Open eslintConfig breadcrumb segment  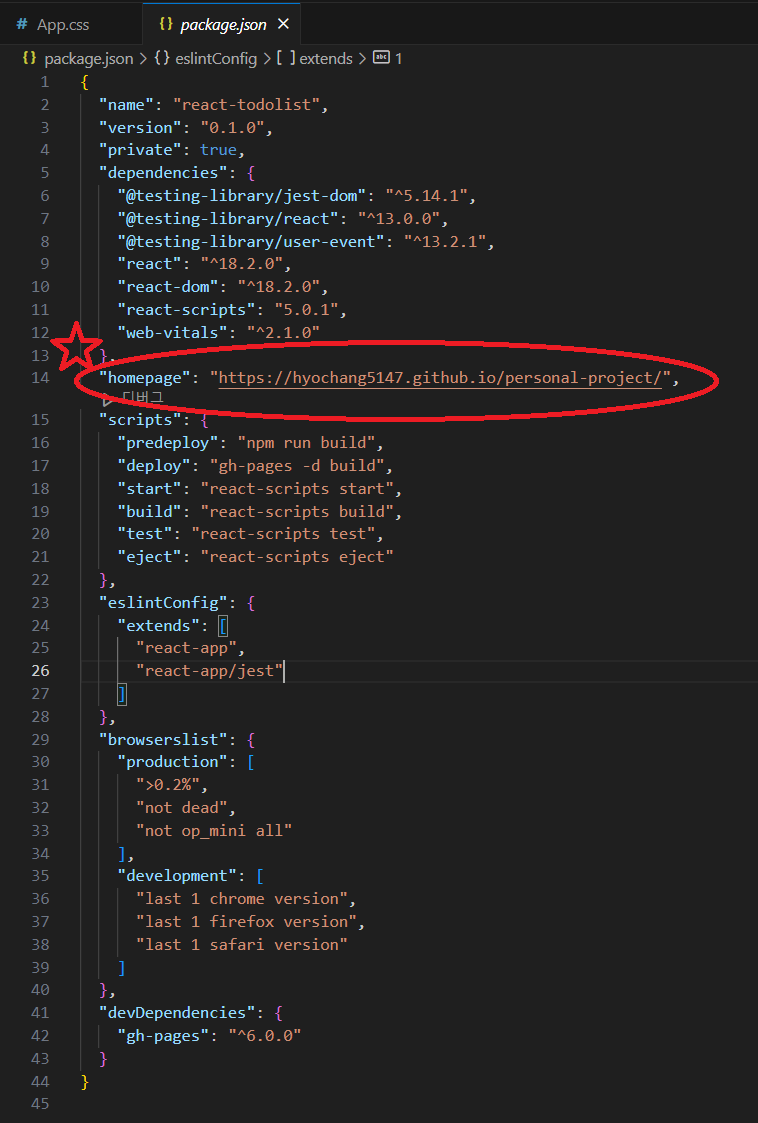click(x=216, y=58)
